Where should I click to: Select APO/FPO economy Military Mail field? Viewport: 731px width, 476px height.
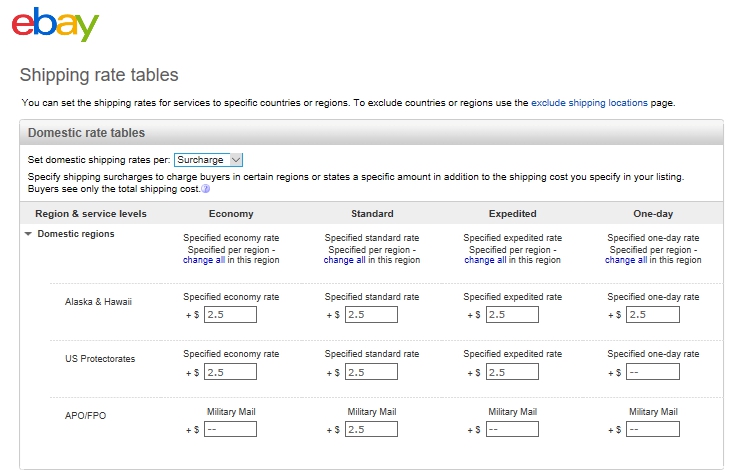click(230, 429)
